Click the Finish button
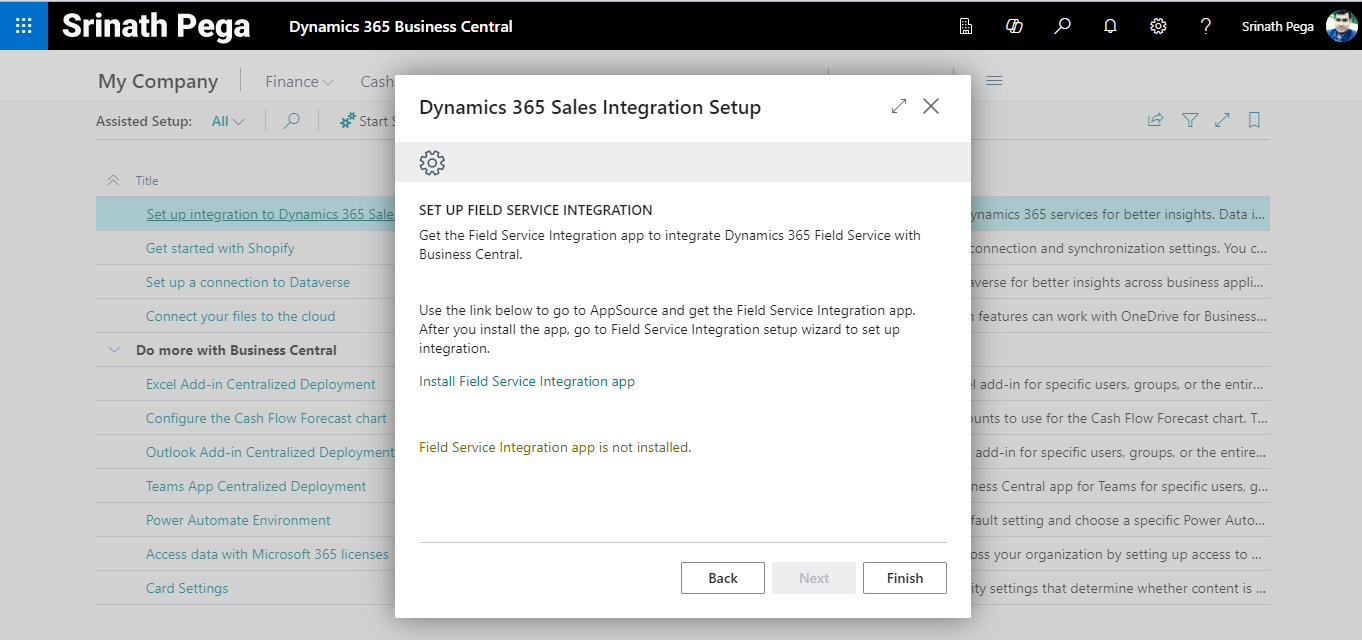 pyautogui.click(x=904, y=578)
